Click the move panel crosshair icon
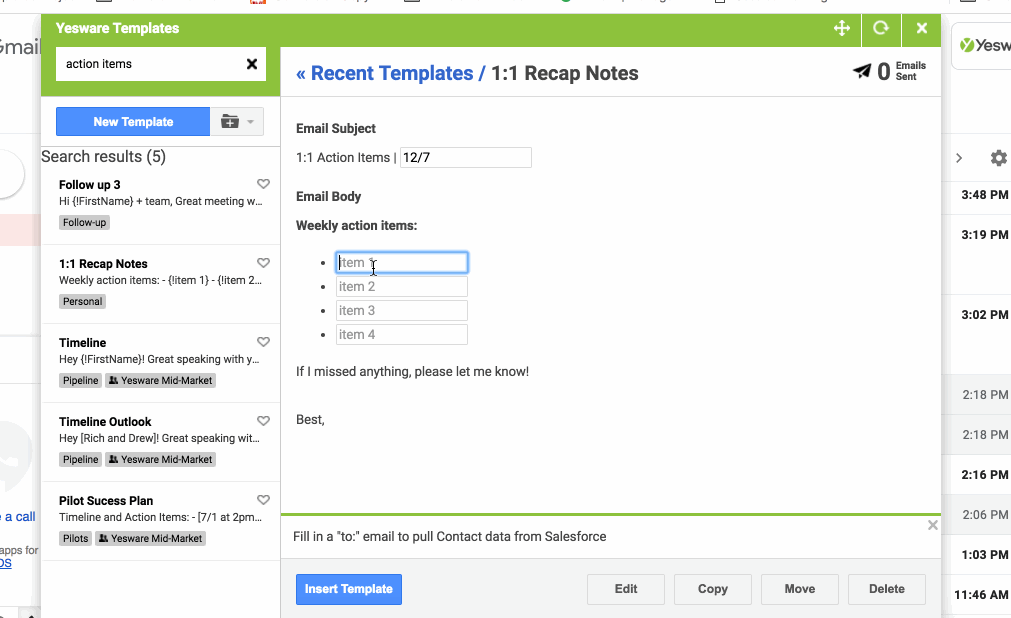The height and width of the screenshot is (618, 1011). [841, 29]
